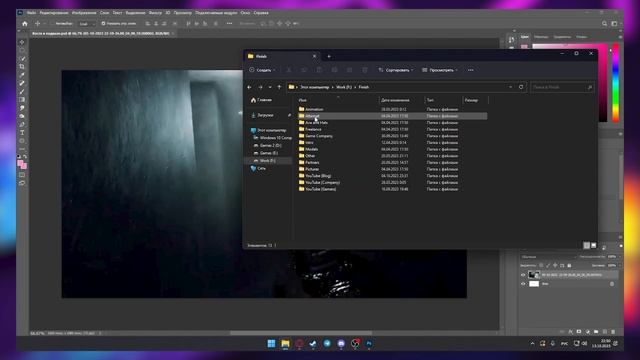
Task: Open Photoshop File menu
Action: (x=31, y=13)
